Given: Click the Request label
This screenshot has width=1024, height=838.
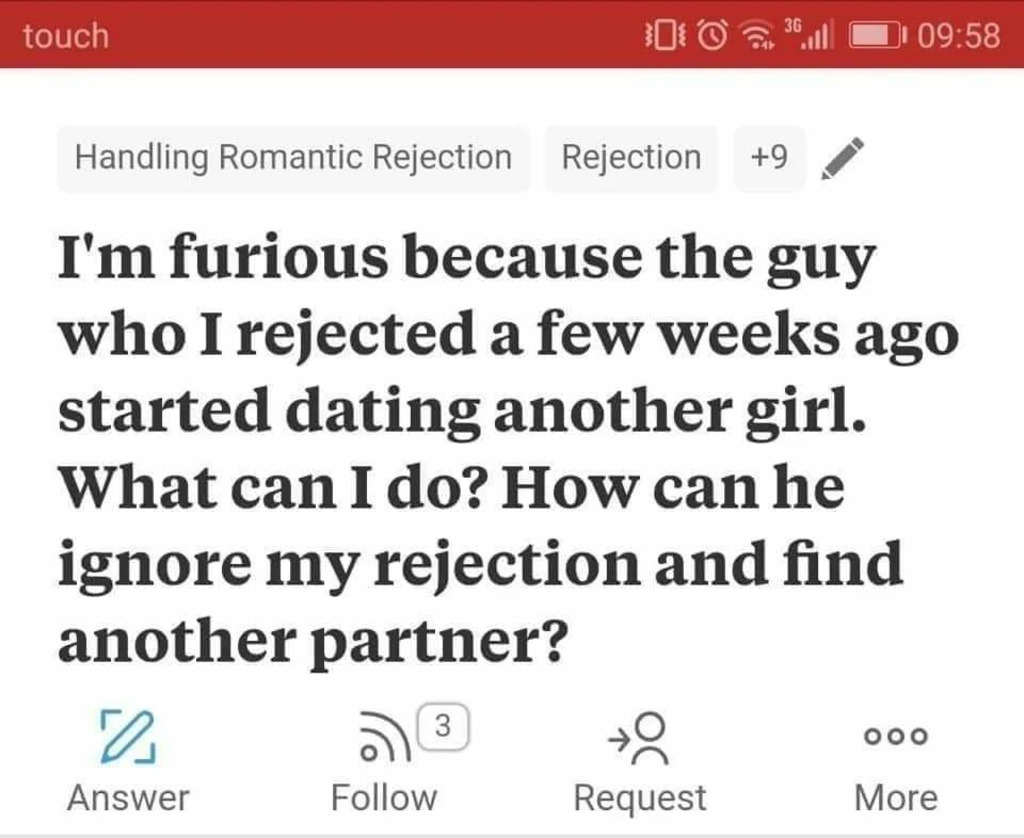Looking at the screenshot, I should pos(640,798).
